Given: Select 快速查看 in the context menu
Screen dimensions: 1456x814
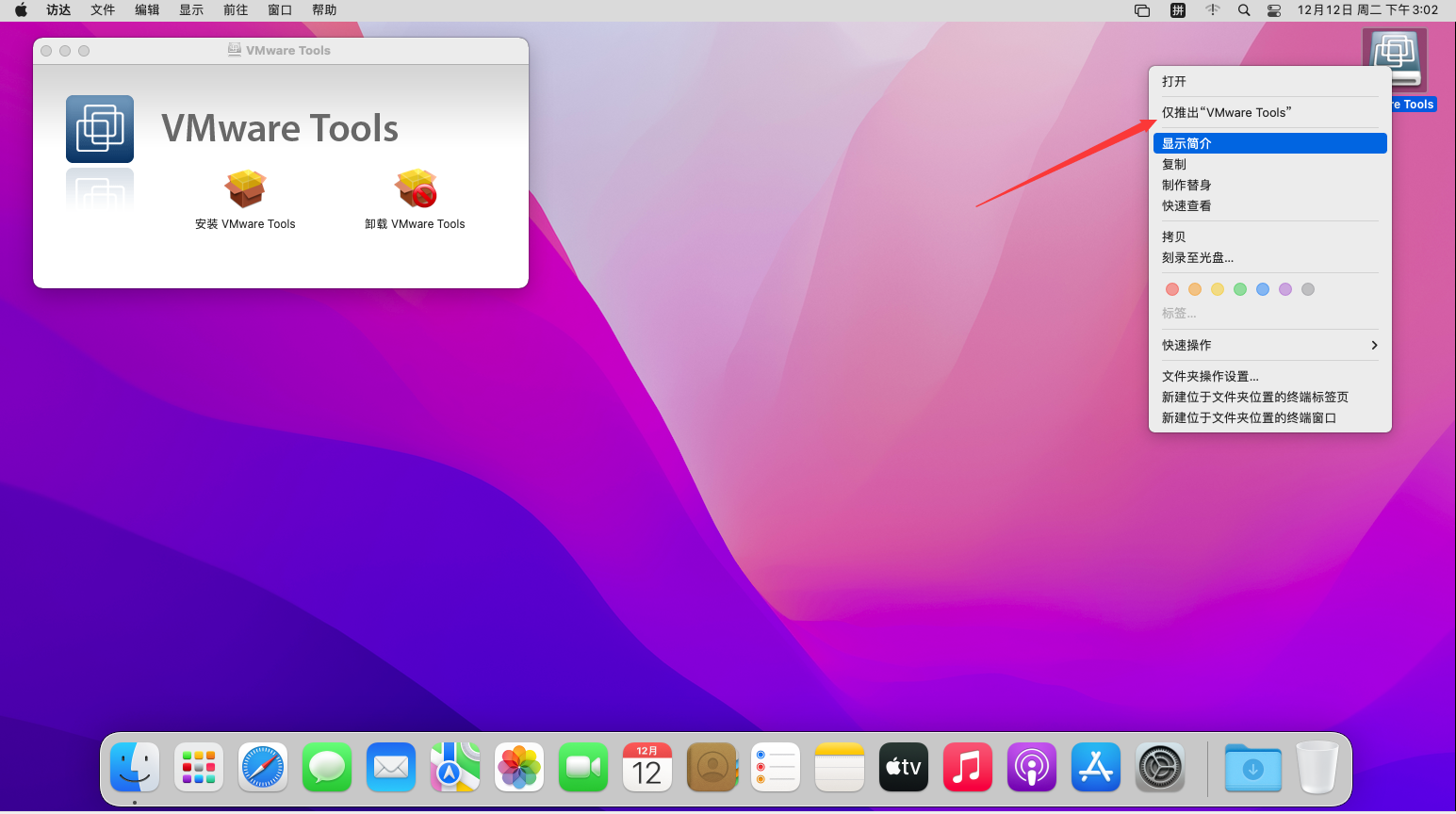Looking at the screenshot, I should tap(1270, 206).
